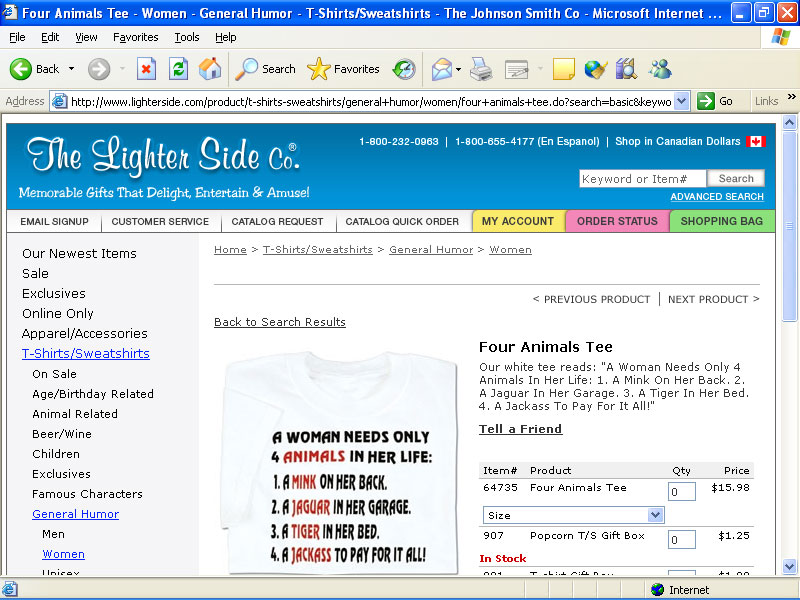Click the Print icon
The image size is (800, 600).
[x=481, y=69]
